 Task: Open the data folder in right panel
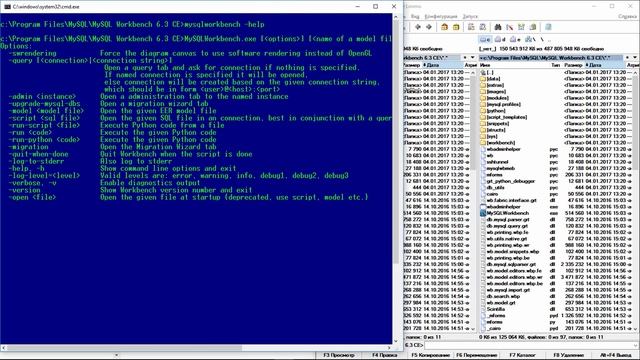pyautogui.click(x=493, y=79)
